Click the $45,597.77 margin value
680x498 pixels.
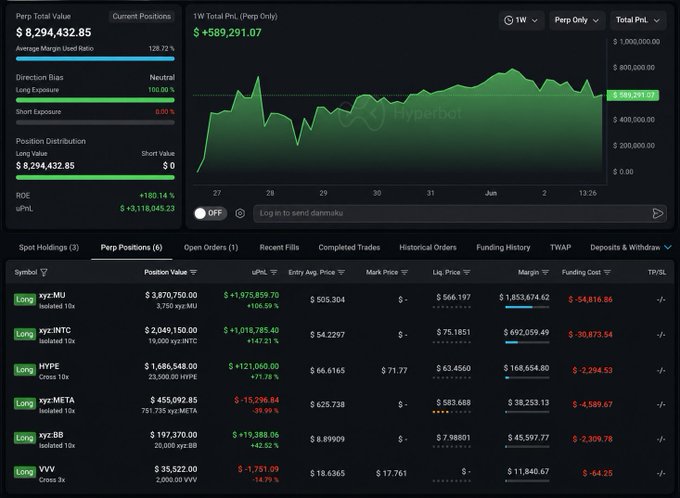[x=528, y=438]
